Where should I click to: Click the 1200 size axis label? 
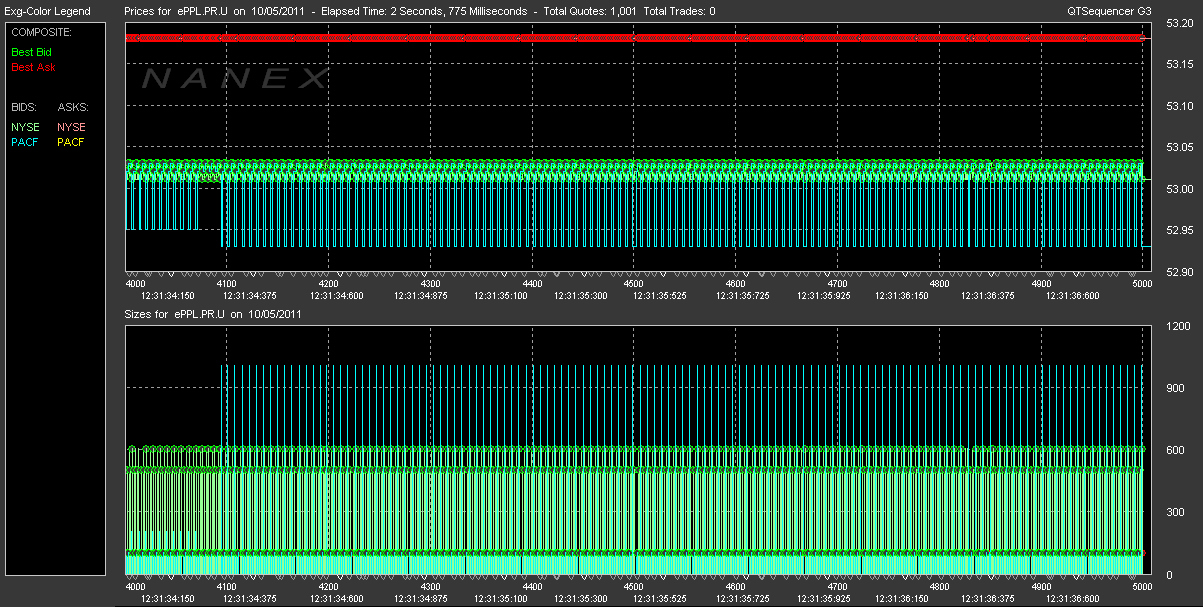click(x=1178, y=327)
